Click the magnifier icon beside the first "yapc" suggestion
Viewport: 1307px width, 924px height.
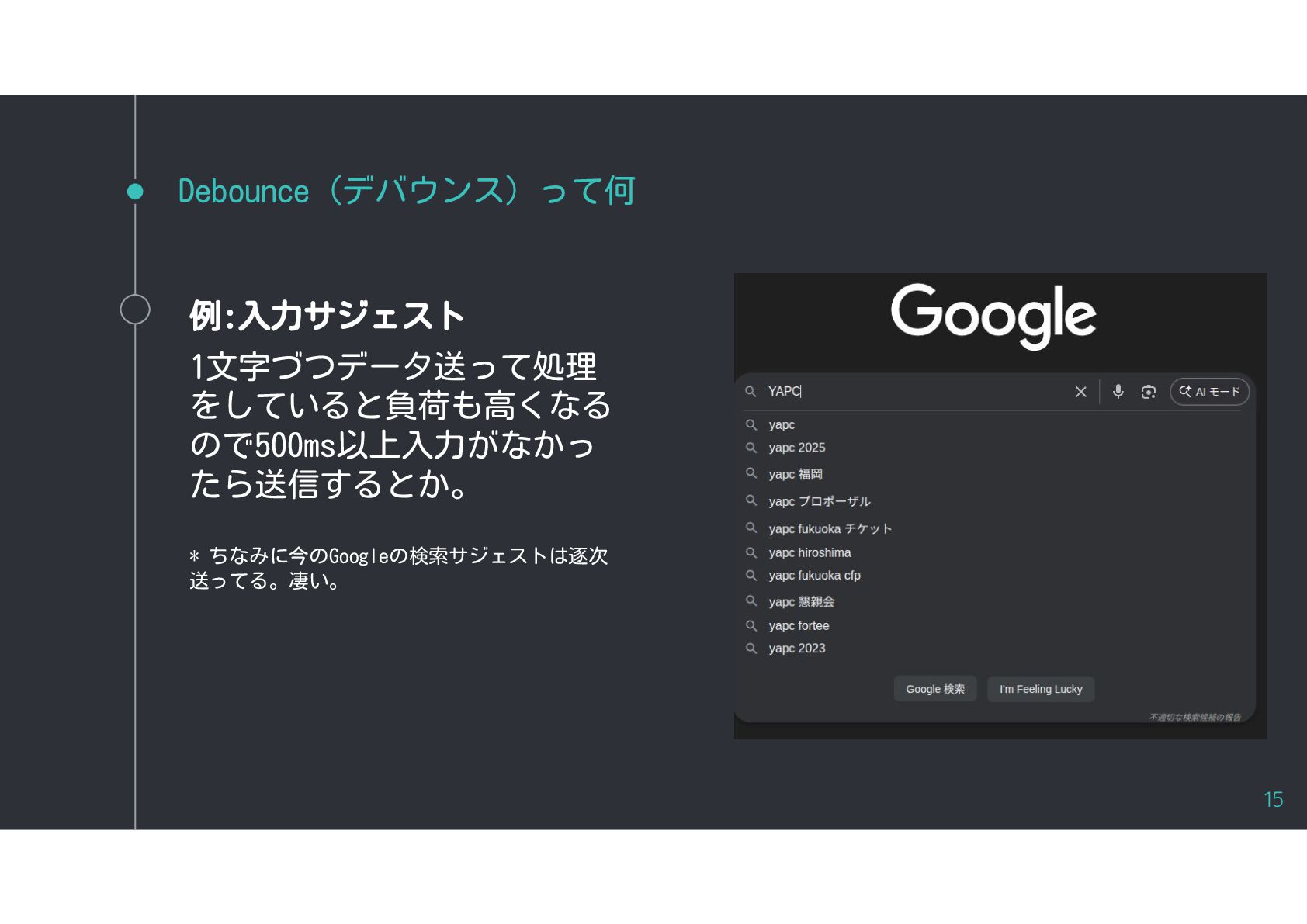(751, 425)
